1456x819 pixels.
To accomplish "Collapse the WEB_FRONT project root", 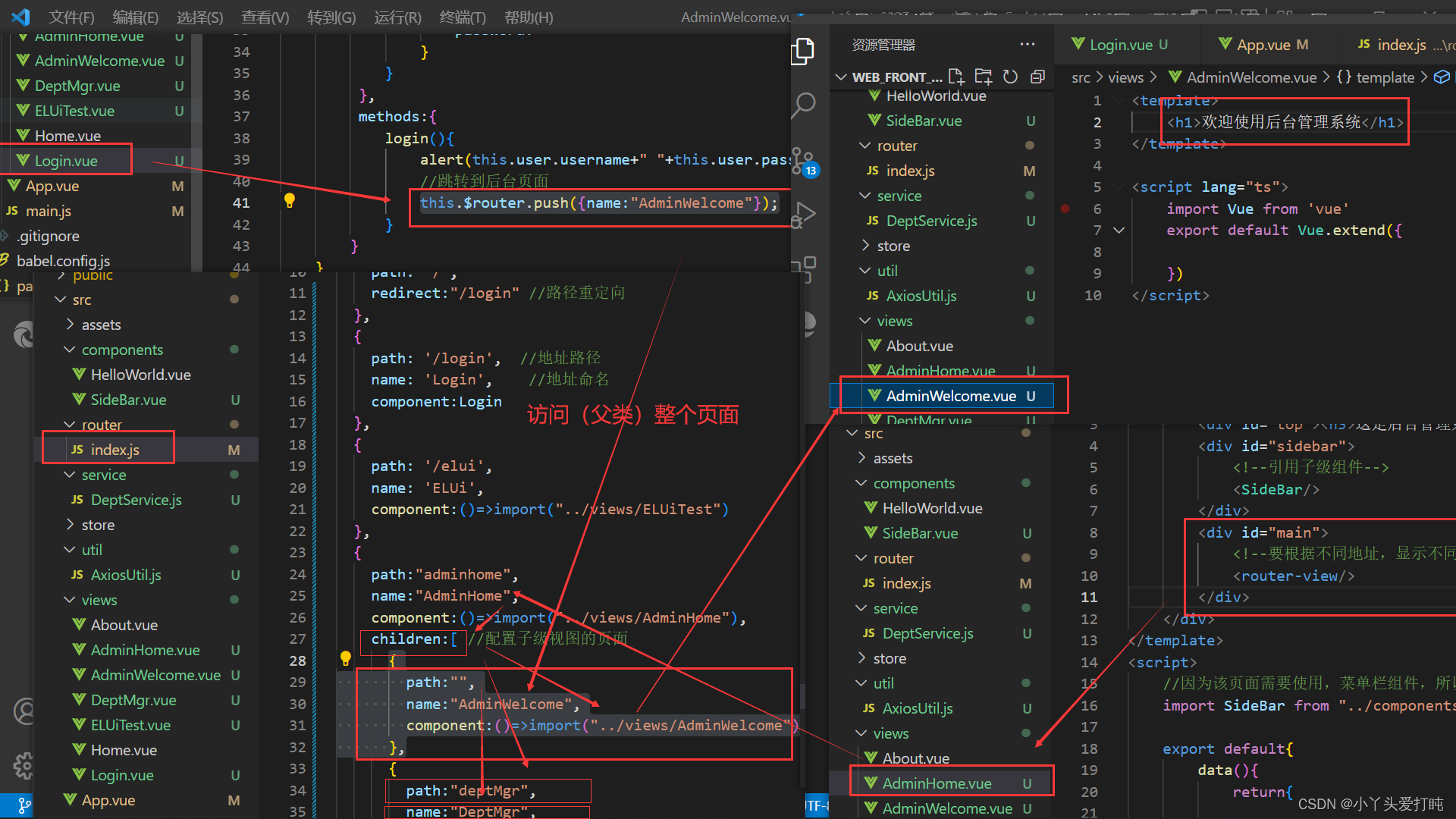I will [840, 77].
